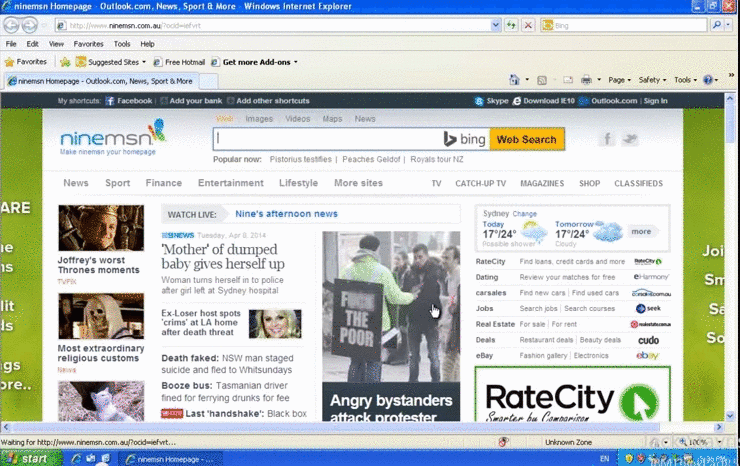Open a new blank tab
Image resolution: width=740 pixels, height=466 pixels.
tap(208, 81)
